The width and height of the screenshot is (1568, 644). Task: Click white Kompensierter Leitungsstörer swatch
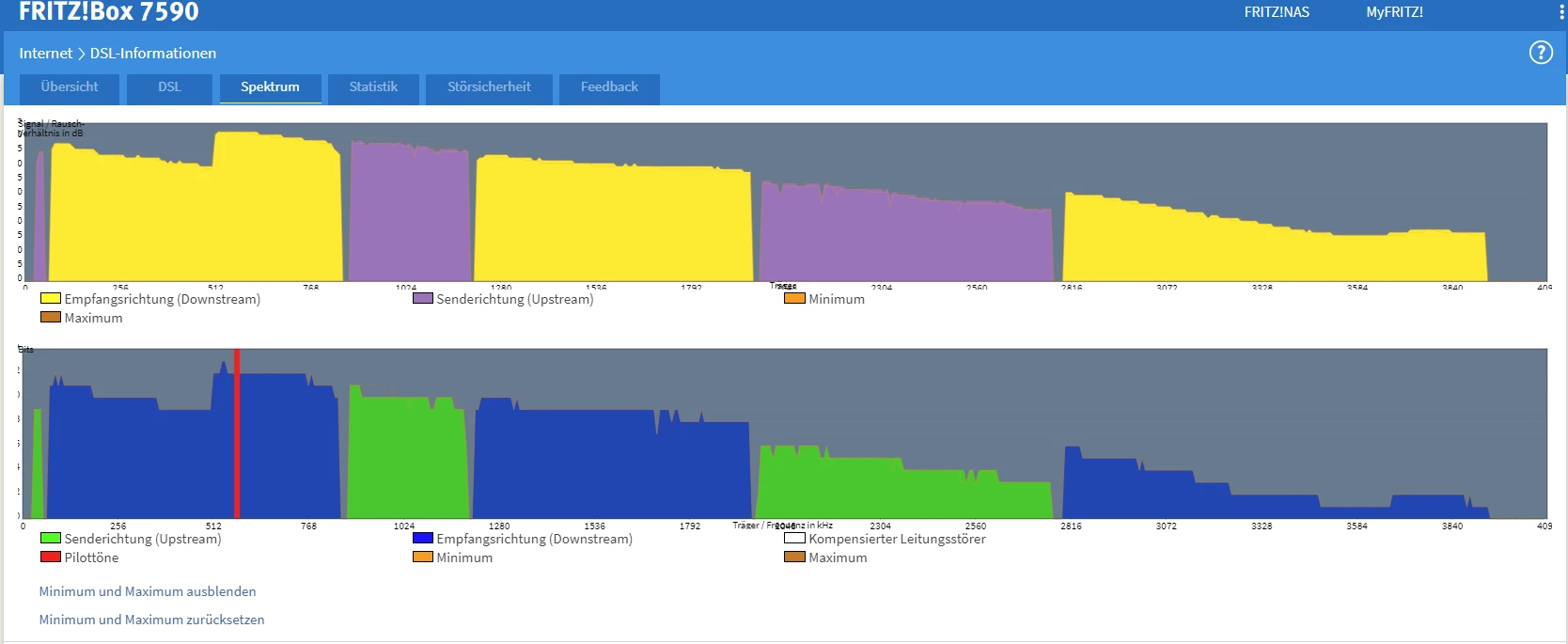point(795,538)
